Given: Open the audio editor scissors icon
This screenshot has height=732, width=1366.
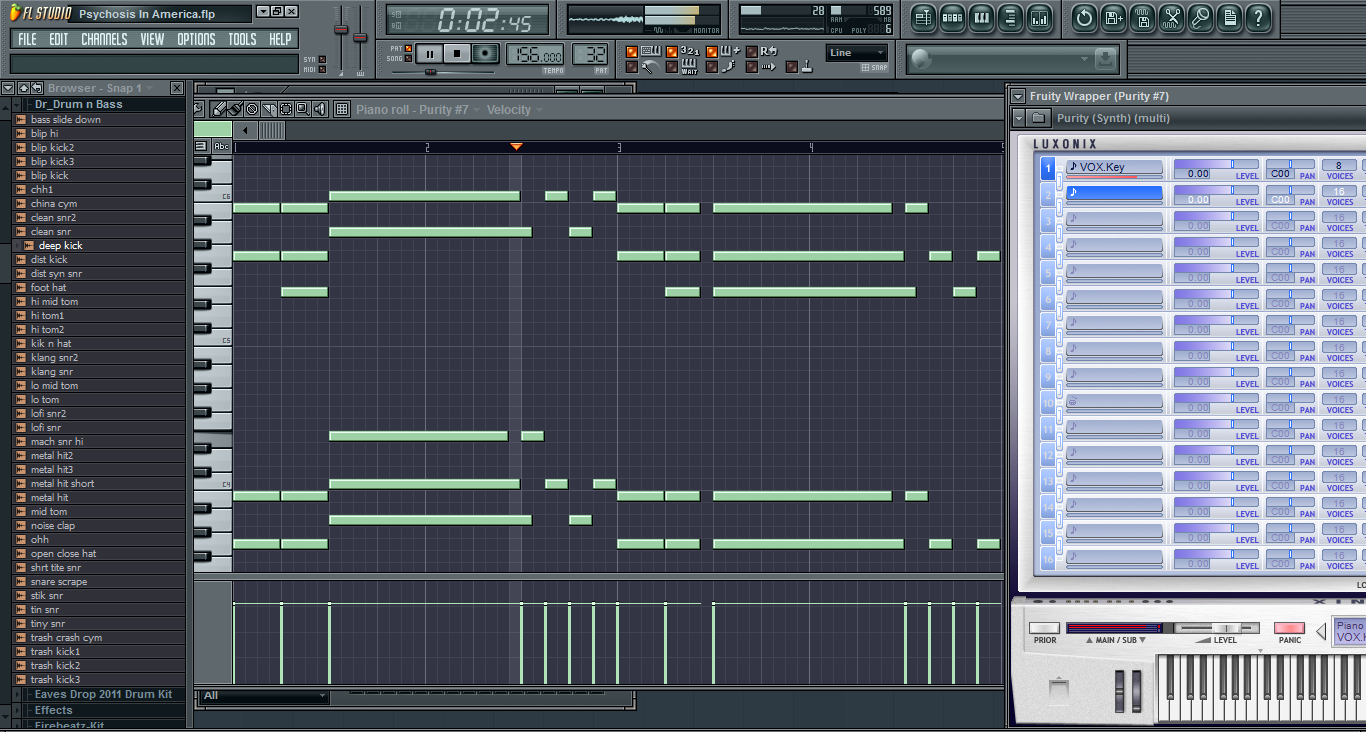Looking at the screenshot, I should tap(1171, 17).
